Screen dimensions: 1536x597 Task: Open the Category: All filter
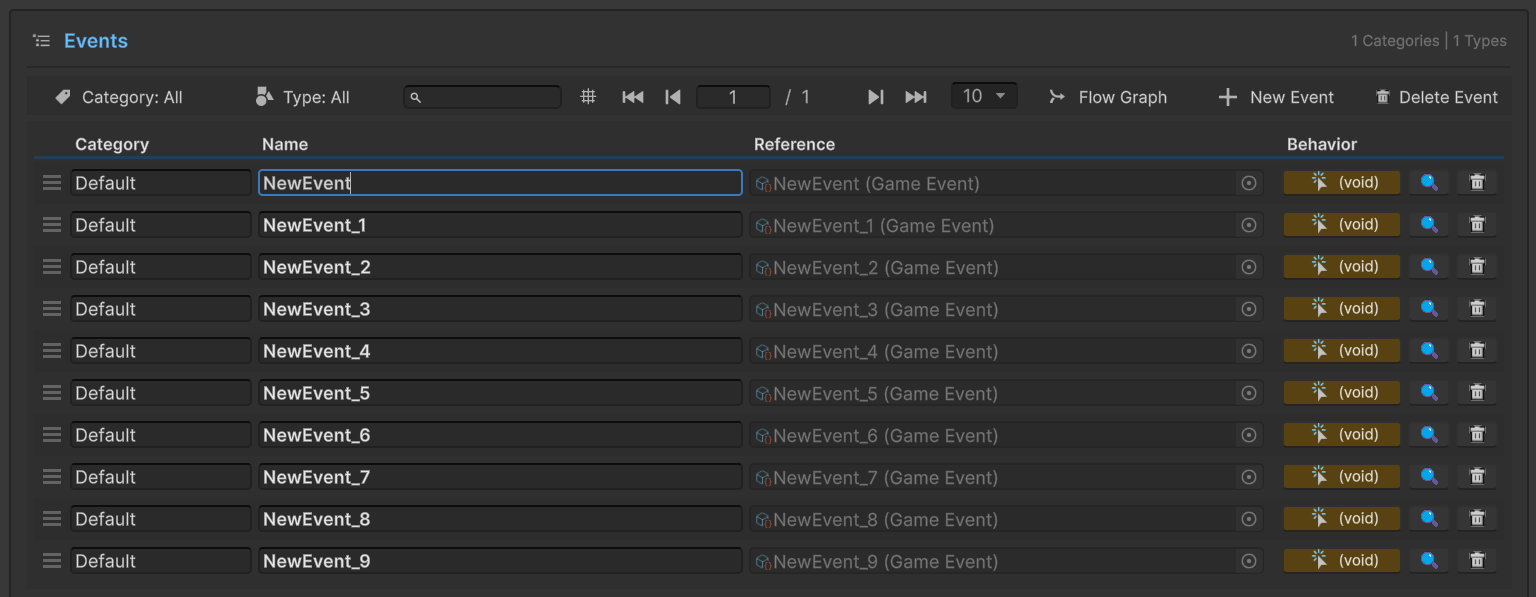(x=119, y=97)
